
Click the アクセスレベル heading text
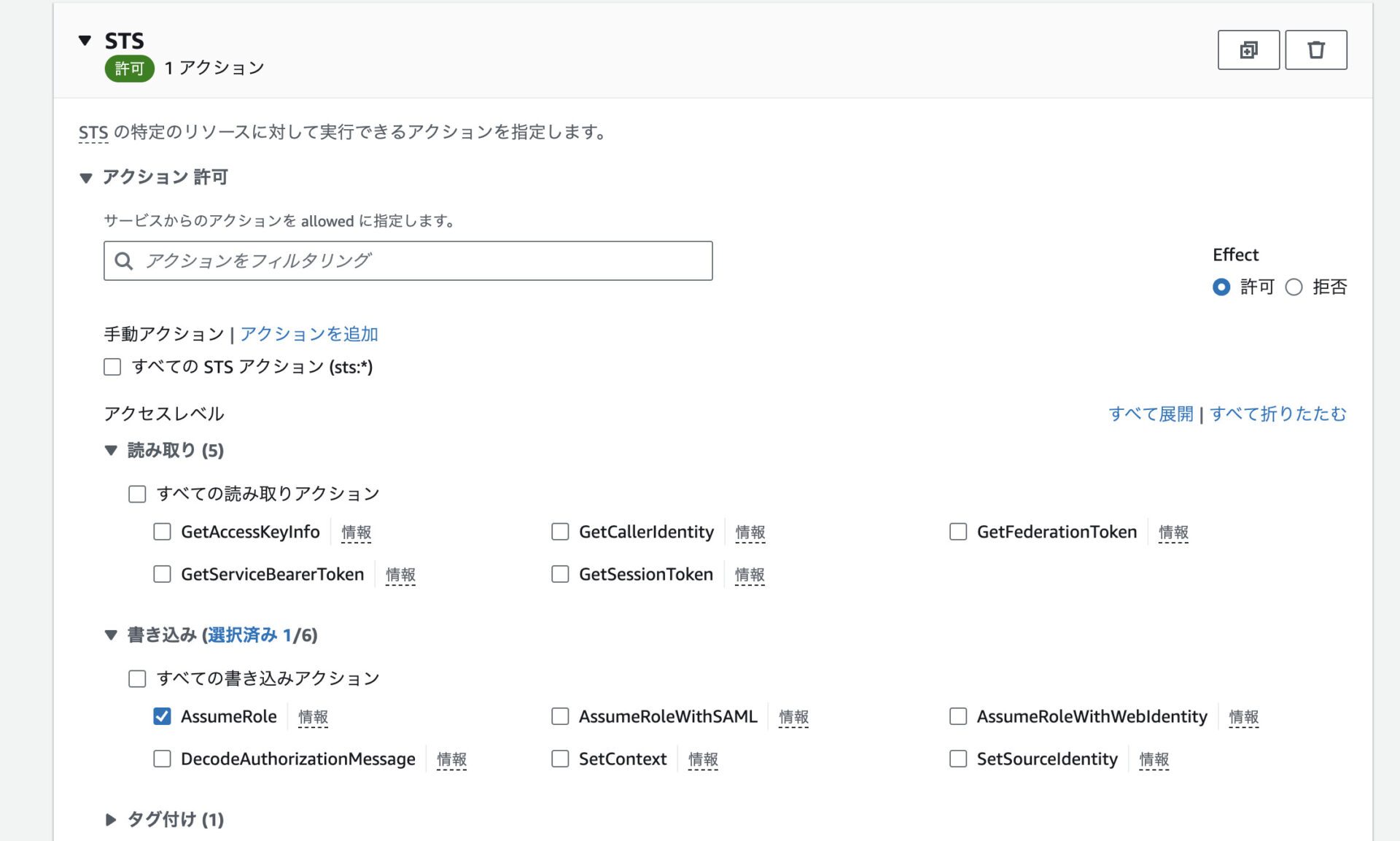tap(164, 414)
